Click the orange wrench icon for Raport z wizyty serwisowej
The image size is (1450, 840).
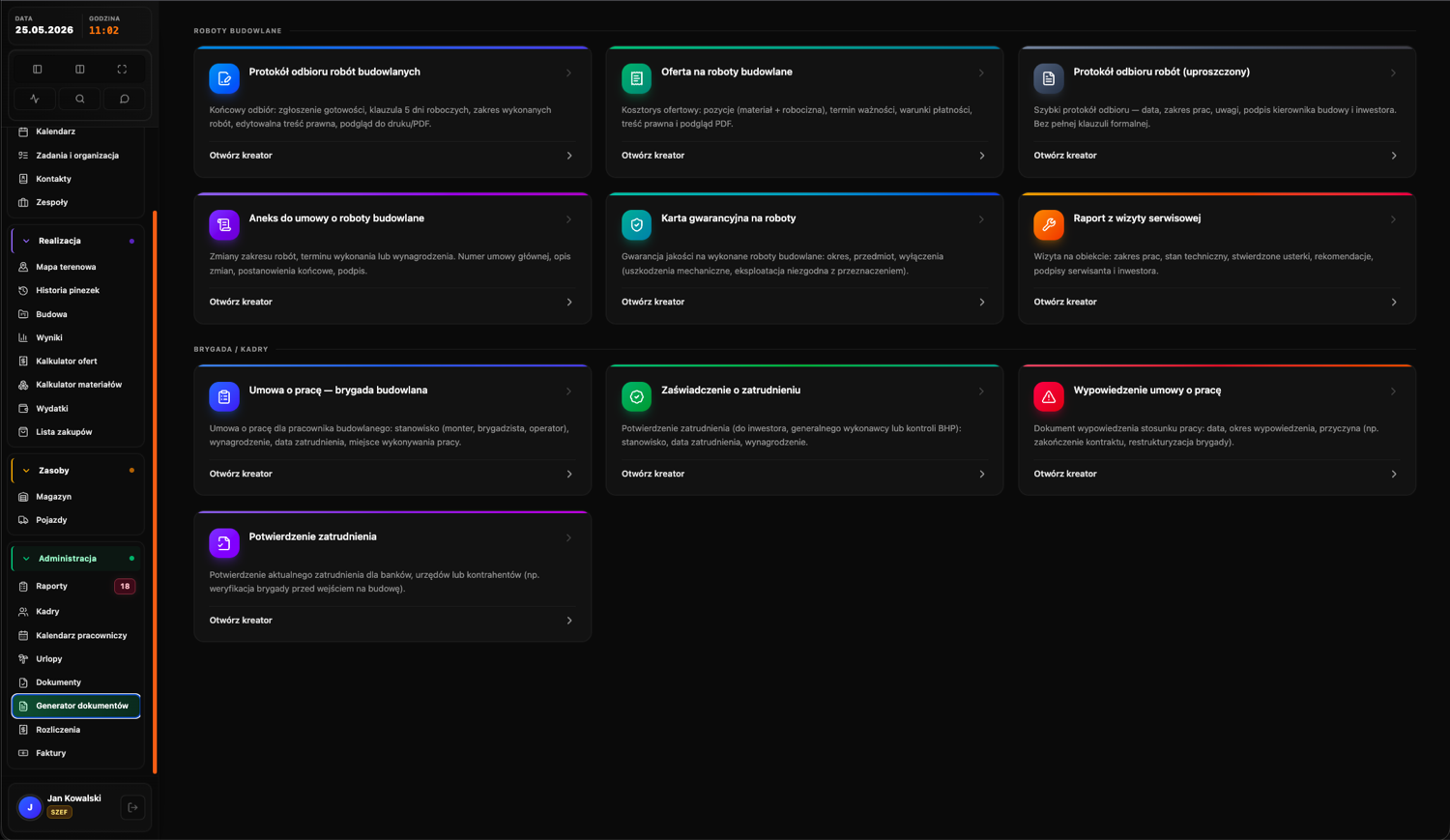1049,225
